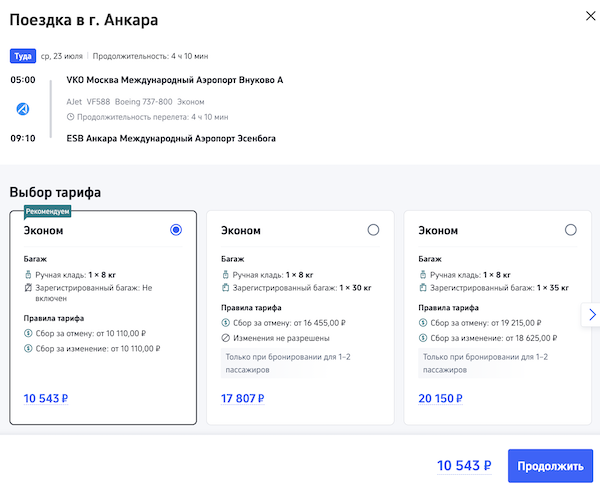Click hand luggage icon in first fare
This screenshot has height=486, width=600.
coord(28,273)
